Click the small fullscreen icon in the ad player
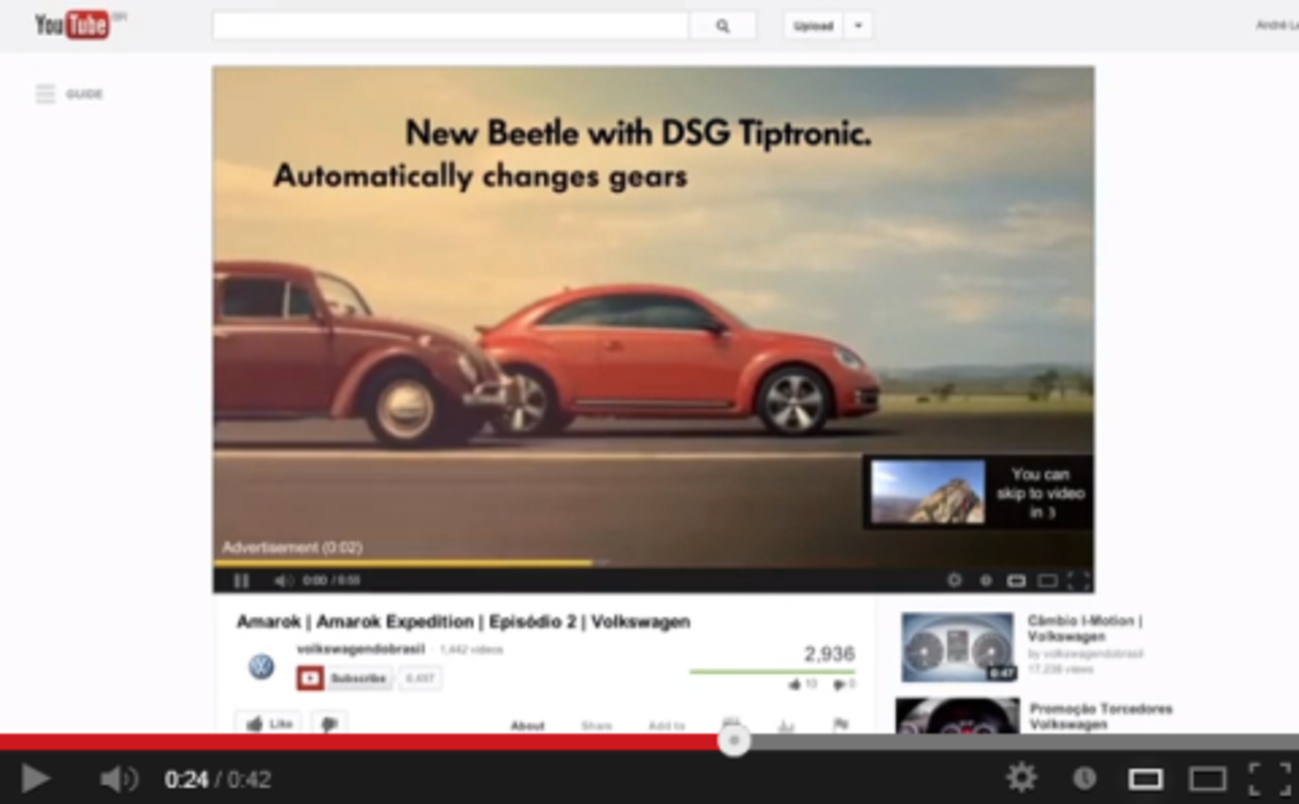 pos(1078,580)
